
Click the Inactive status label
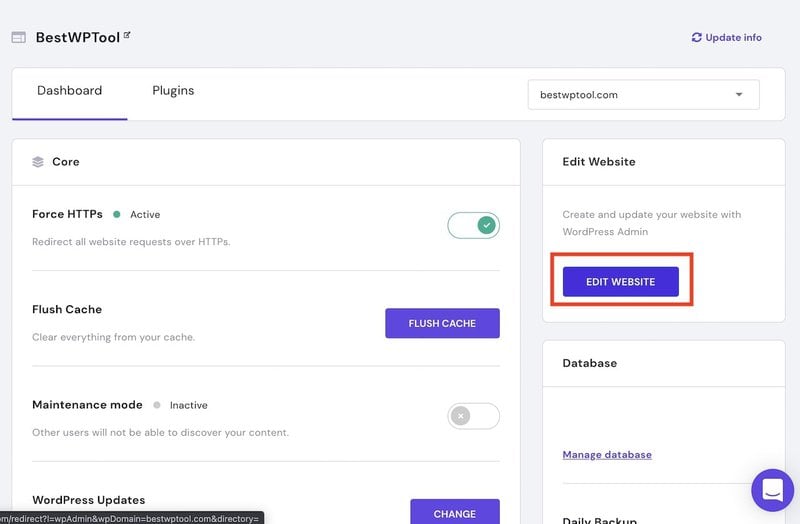189,405
